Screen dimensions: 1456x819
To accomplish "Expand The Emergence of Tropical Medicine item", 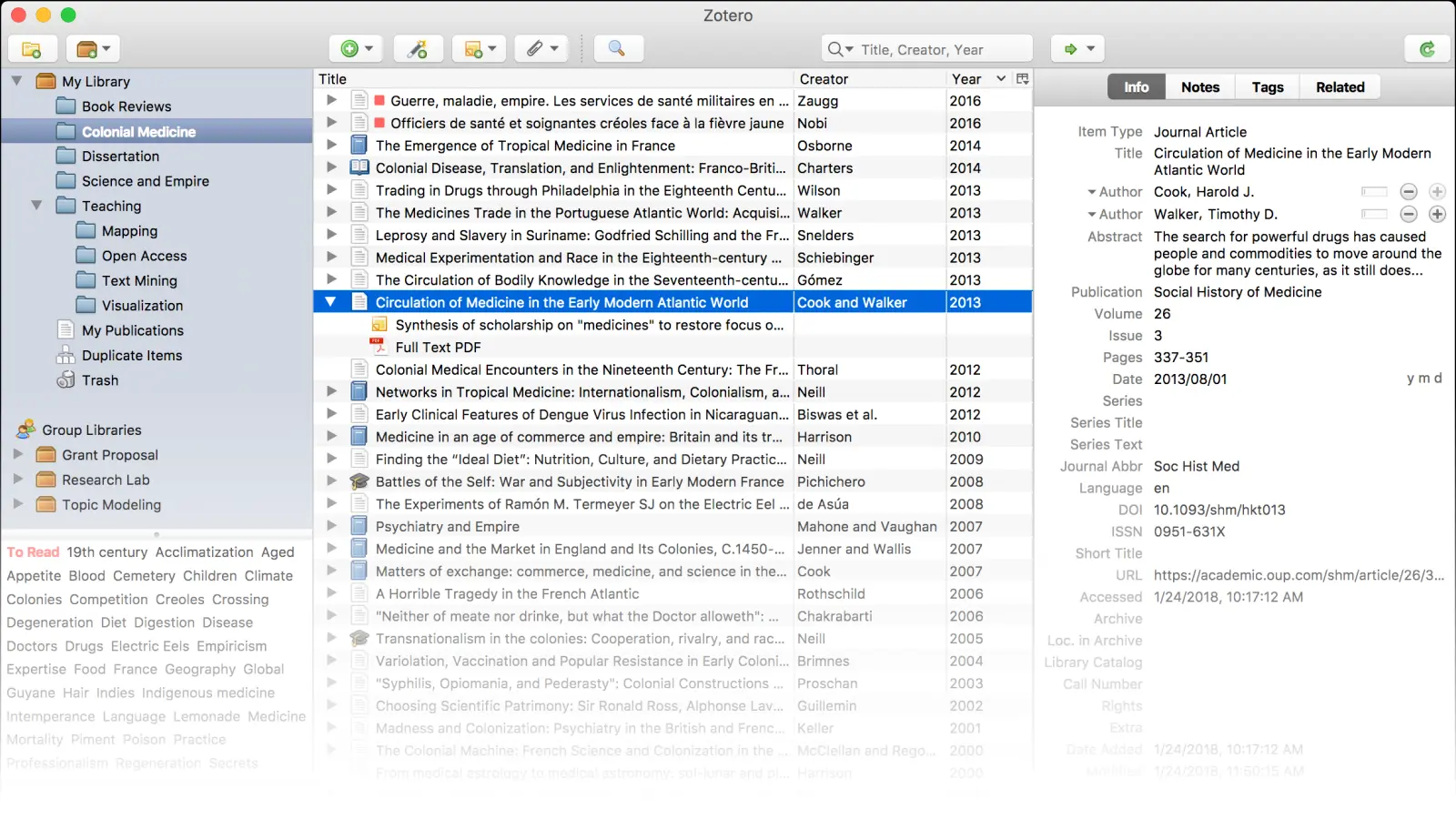I will point(331,145).
